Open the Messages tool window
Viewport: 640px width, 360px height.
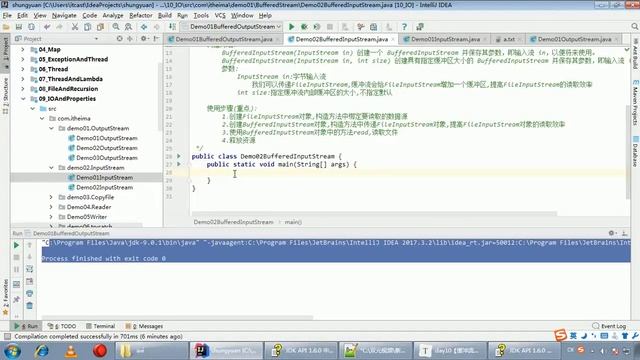144,326
